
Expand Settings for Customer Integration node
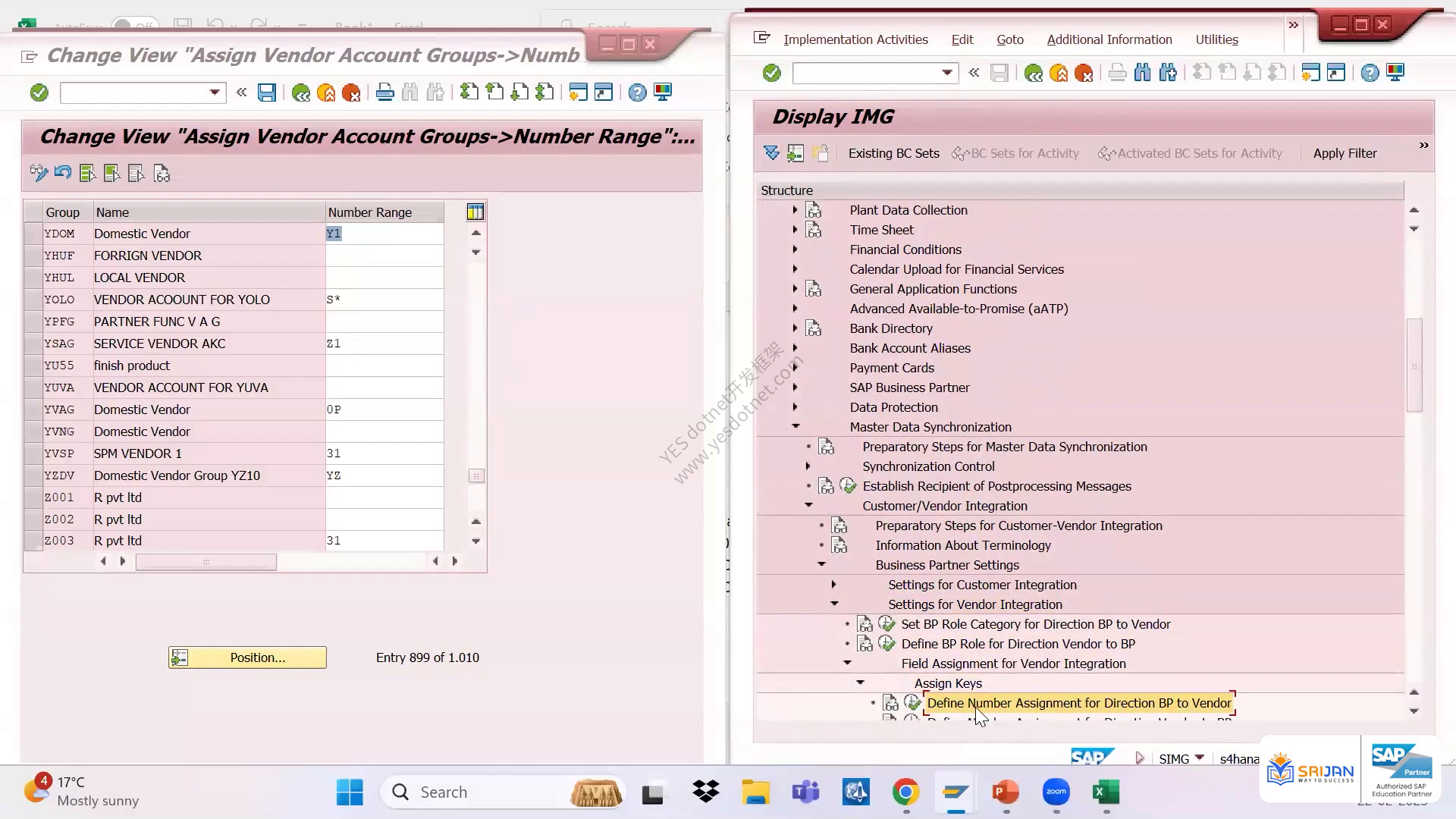coord(833,584)
